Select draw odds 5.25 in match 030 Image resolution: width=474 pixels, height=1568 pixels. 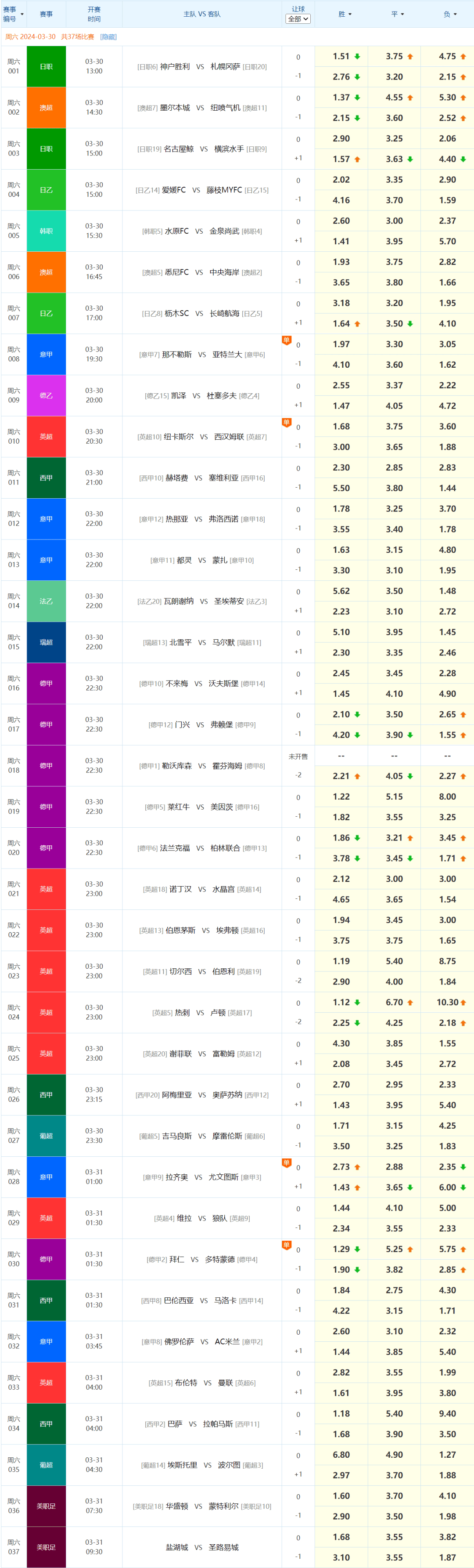pos(395,1249)
